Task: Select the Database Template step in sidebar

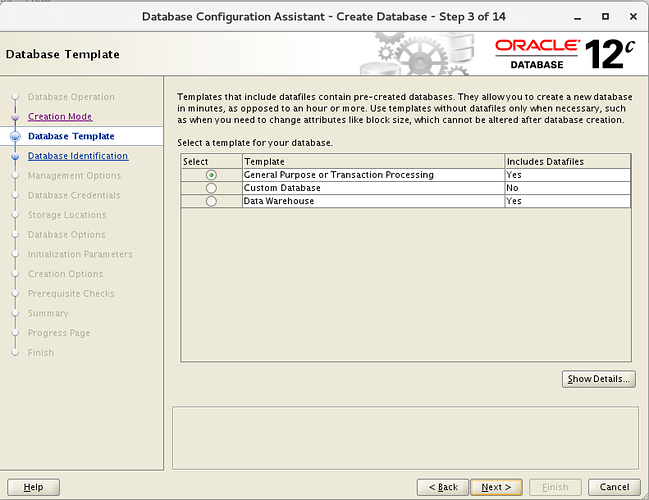Action: point(71,136)
